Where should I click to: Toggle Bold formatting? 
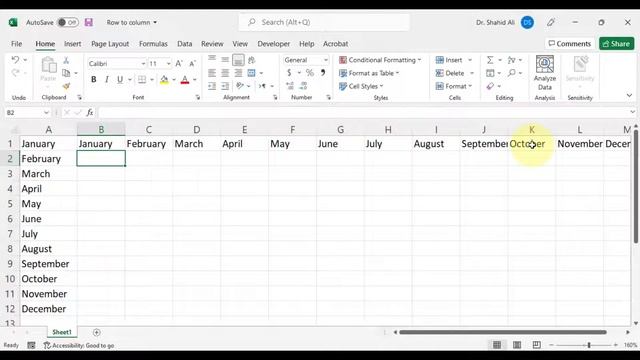pyautogui.click(x=93, y=79)
